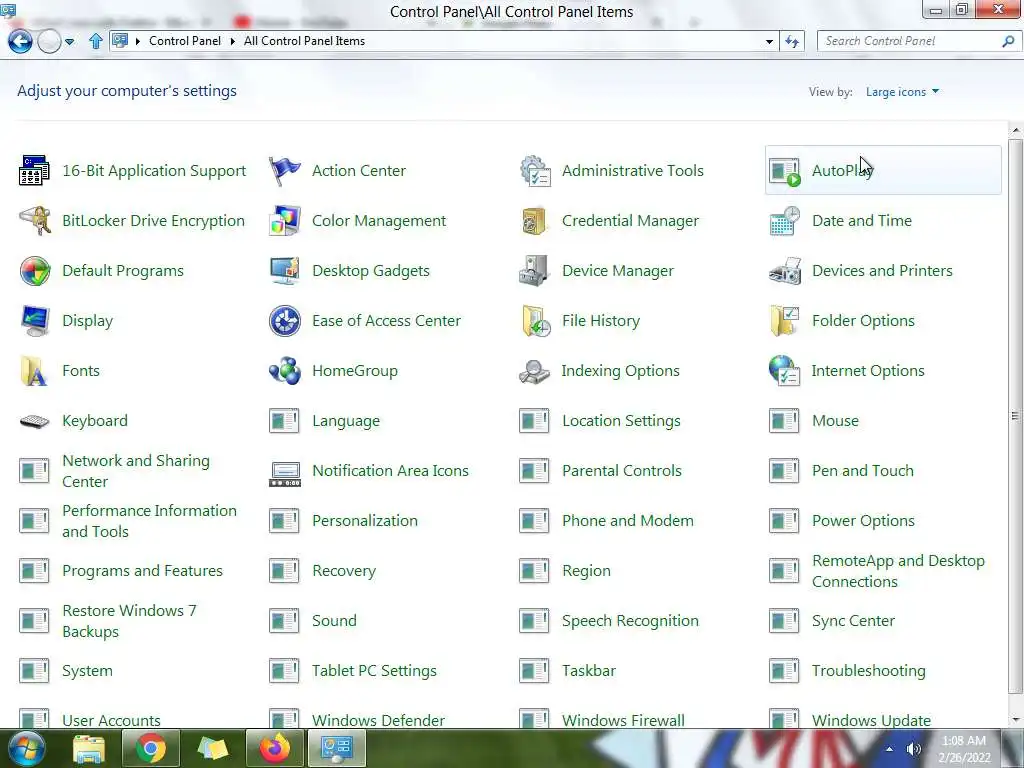Open Tablet PC Settings link
The width and height of the screenshot is (1024, 768).
pos(374,671)
